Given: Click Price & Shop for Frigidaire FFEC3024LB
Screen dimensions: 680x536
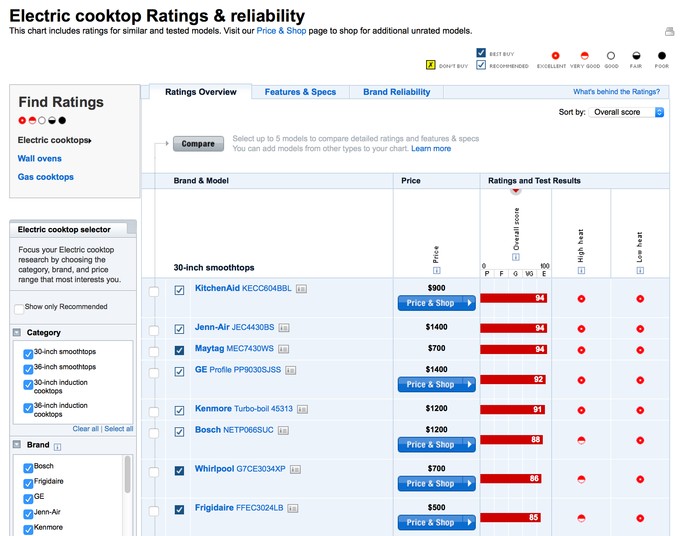Looking at the screenshot, I should point(436,523).
